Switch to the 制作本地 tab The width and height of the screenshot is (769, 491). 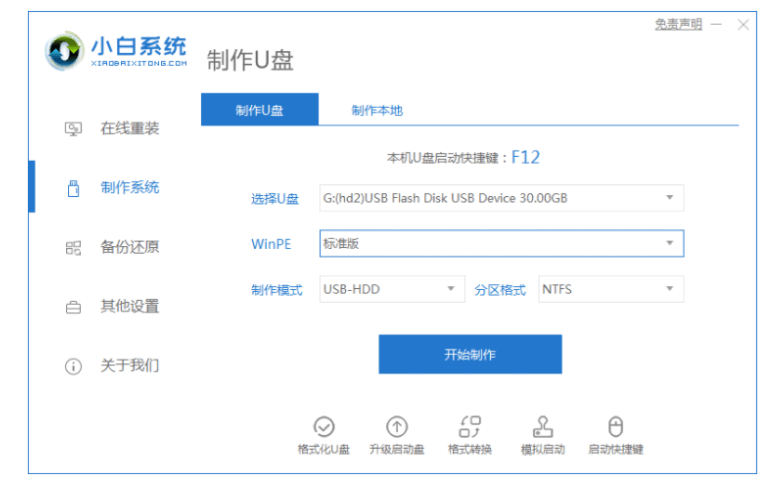[x=377, y=110]
